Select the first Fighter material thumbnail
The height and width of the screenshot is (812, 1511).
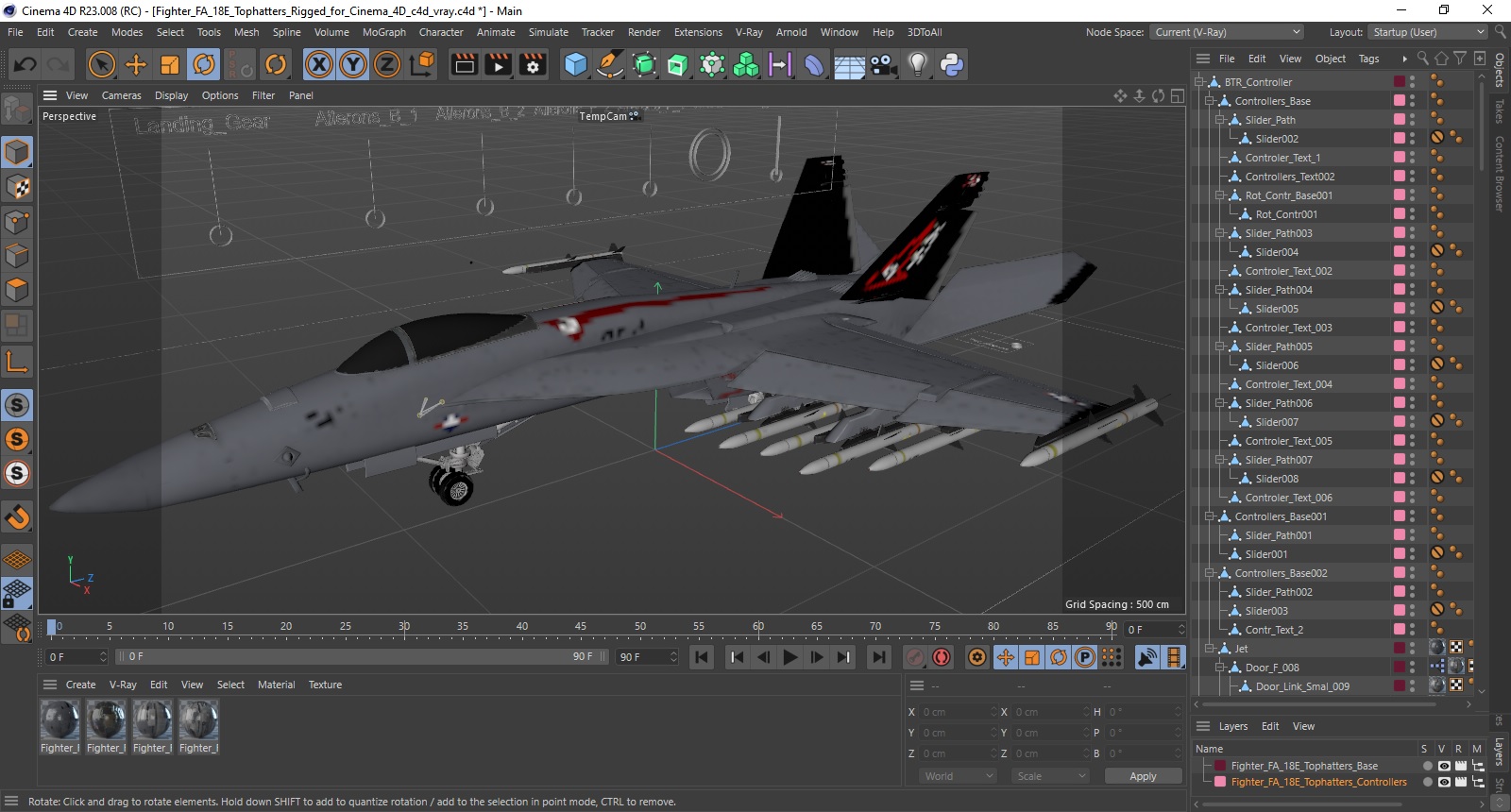pos(59,721)
